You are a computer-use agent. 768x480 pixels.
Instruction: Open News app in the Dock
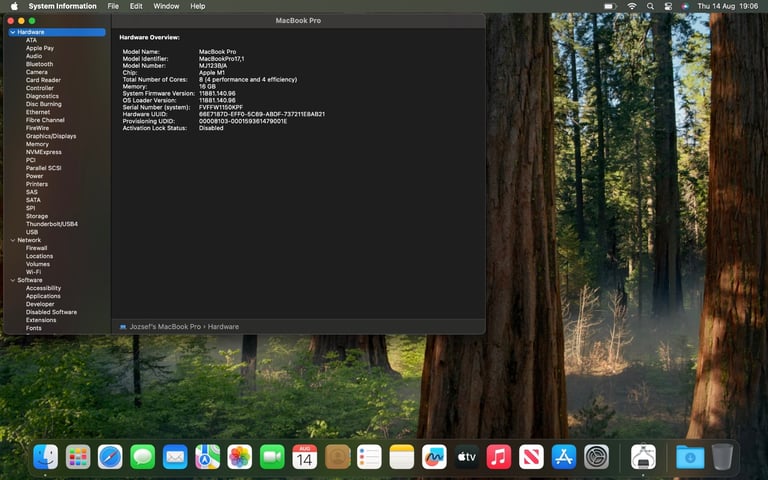[x=531, y=456]
